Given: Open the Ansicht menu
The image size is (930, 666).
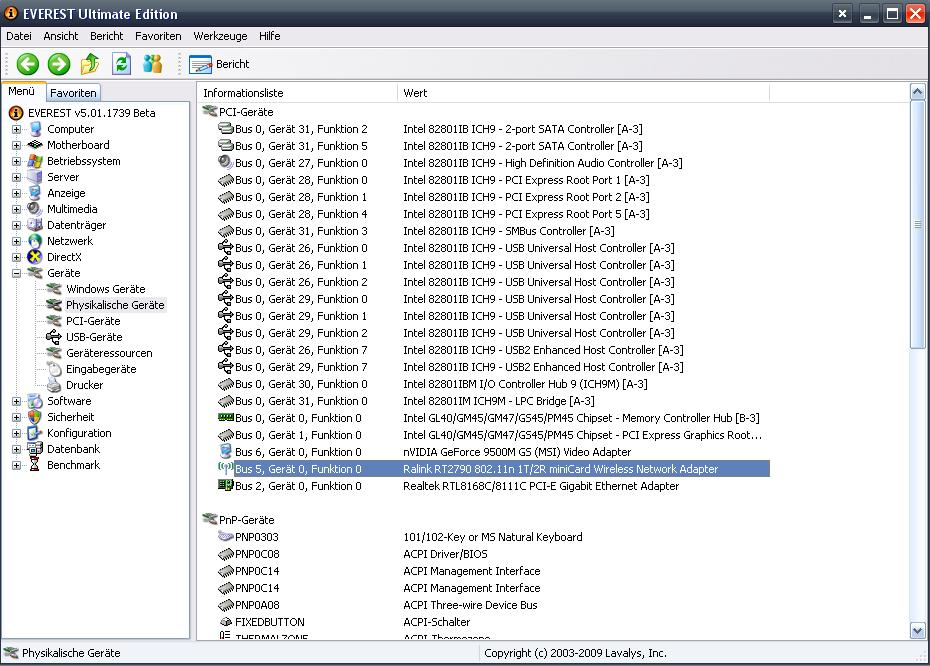Looking at the screenshot, I should click(x=60, y=36).
